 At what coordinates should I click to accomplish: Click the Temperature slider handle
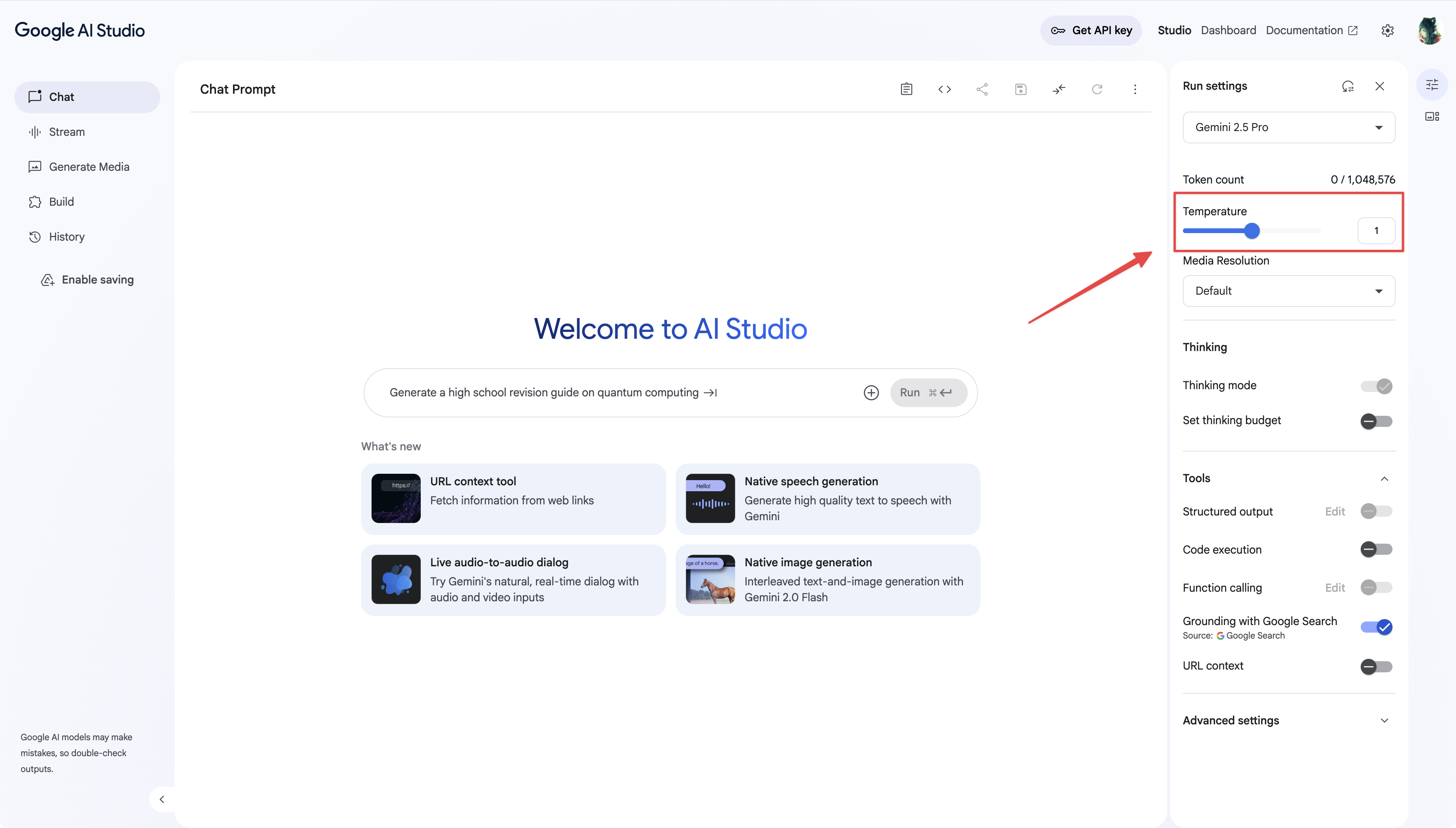(x=1252, y=231)
